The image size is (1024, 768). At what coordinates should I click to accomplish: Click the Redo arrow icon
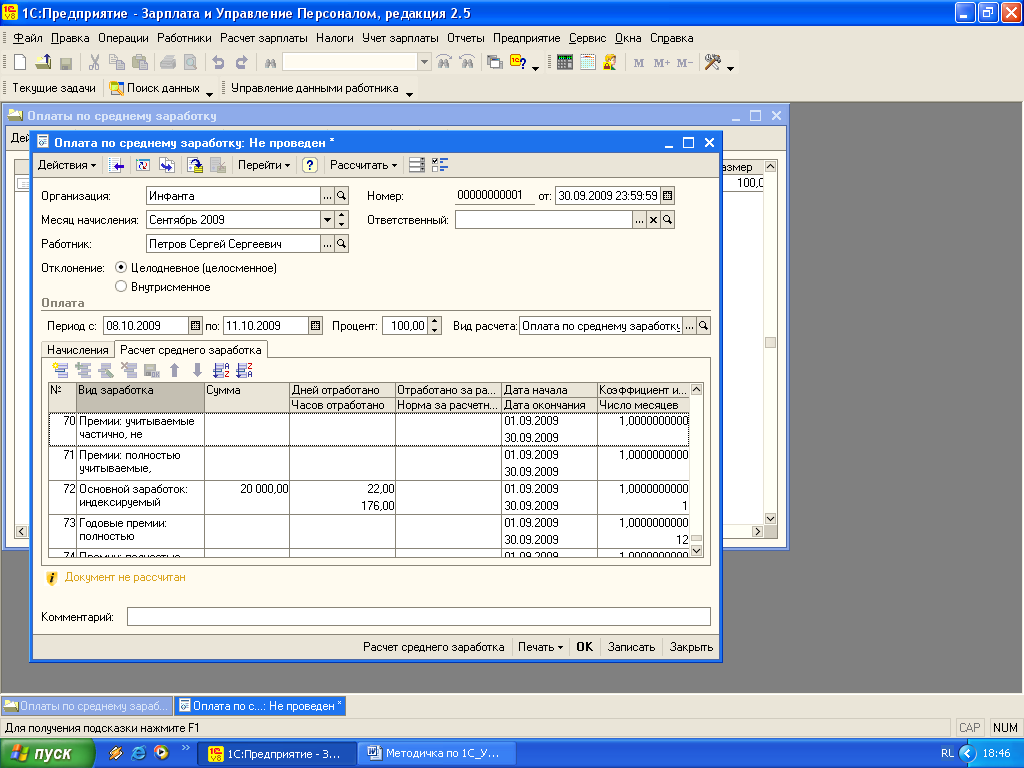click(242, 62)
